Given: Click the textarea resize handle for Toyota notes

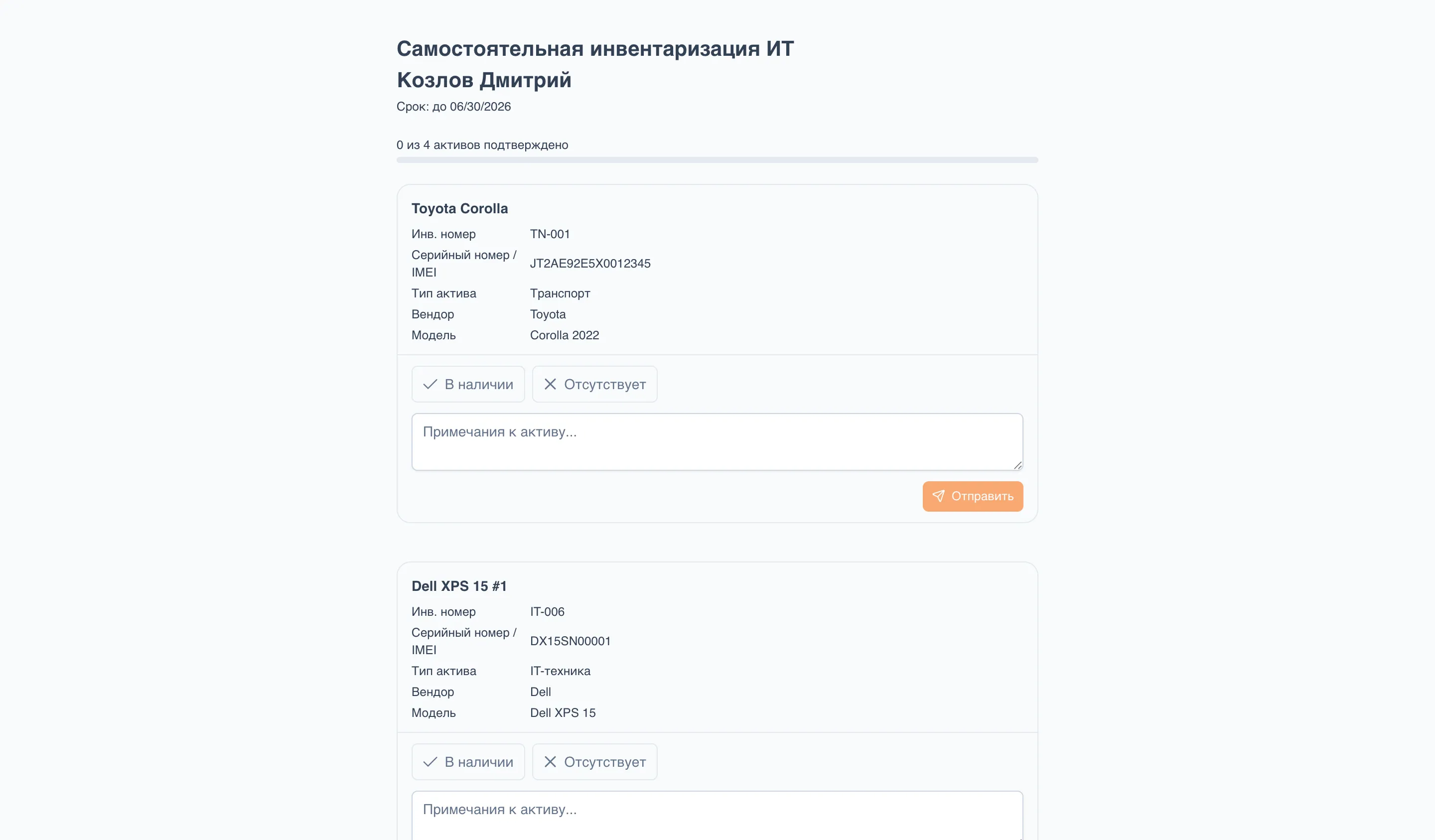Looking at the screenshot, I should point(1017,465).
